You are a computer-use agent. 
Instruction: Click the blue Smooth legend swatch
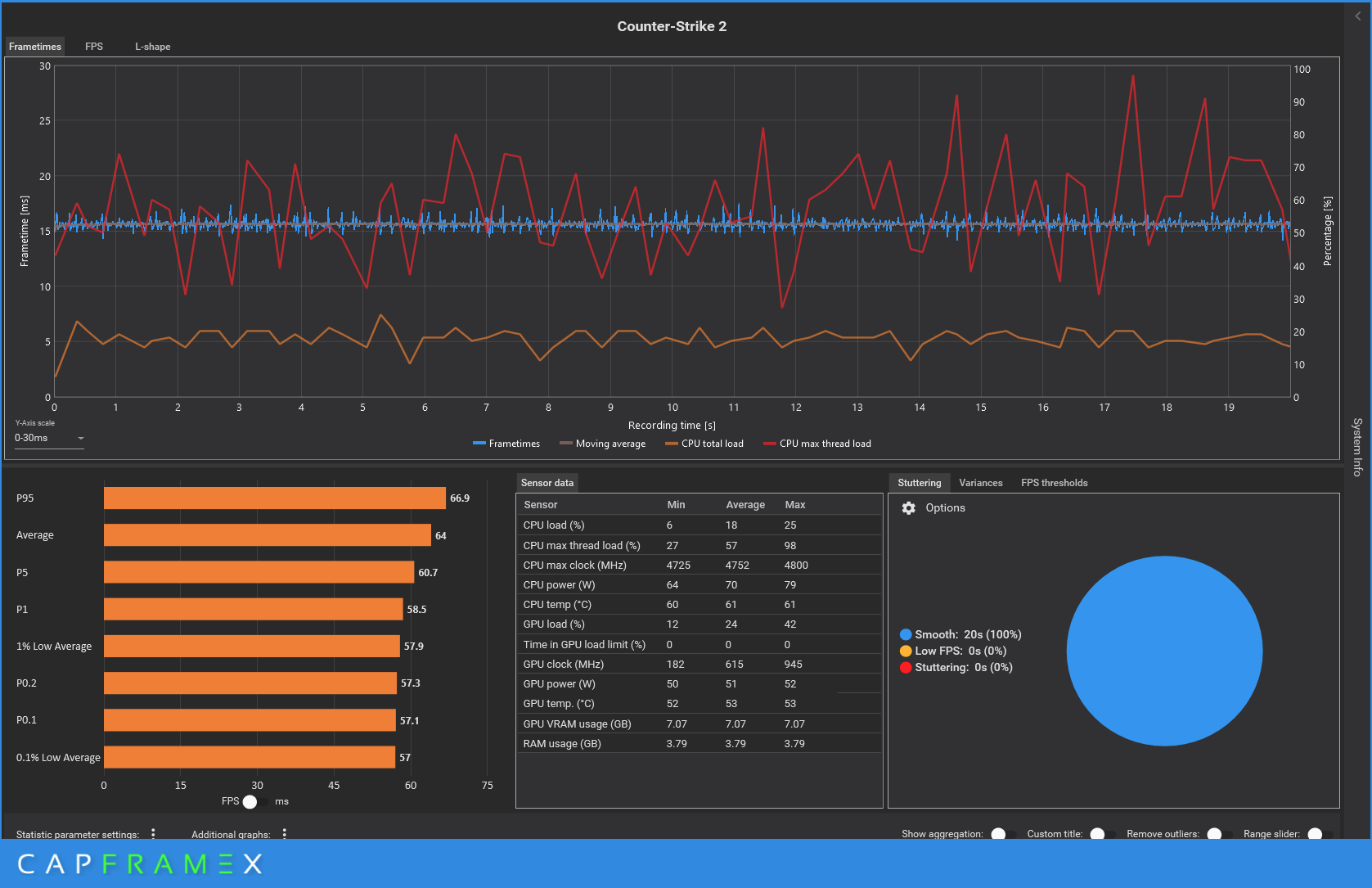point(906,634)
